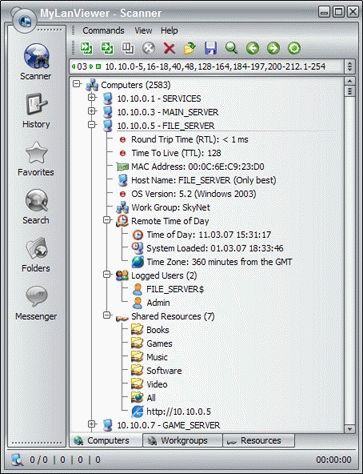Select the Round Trip Time row
Image resolution: width=363 pixels, height=474 pixels.
pos(190,140)
